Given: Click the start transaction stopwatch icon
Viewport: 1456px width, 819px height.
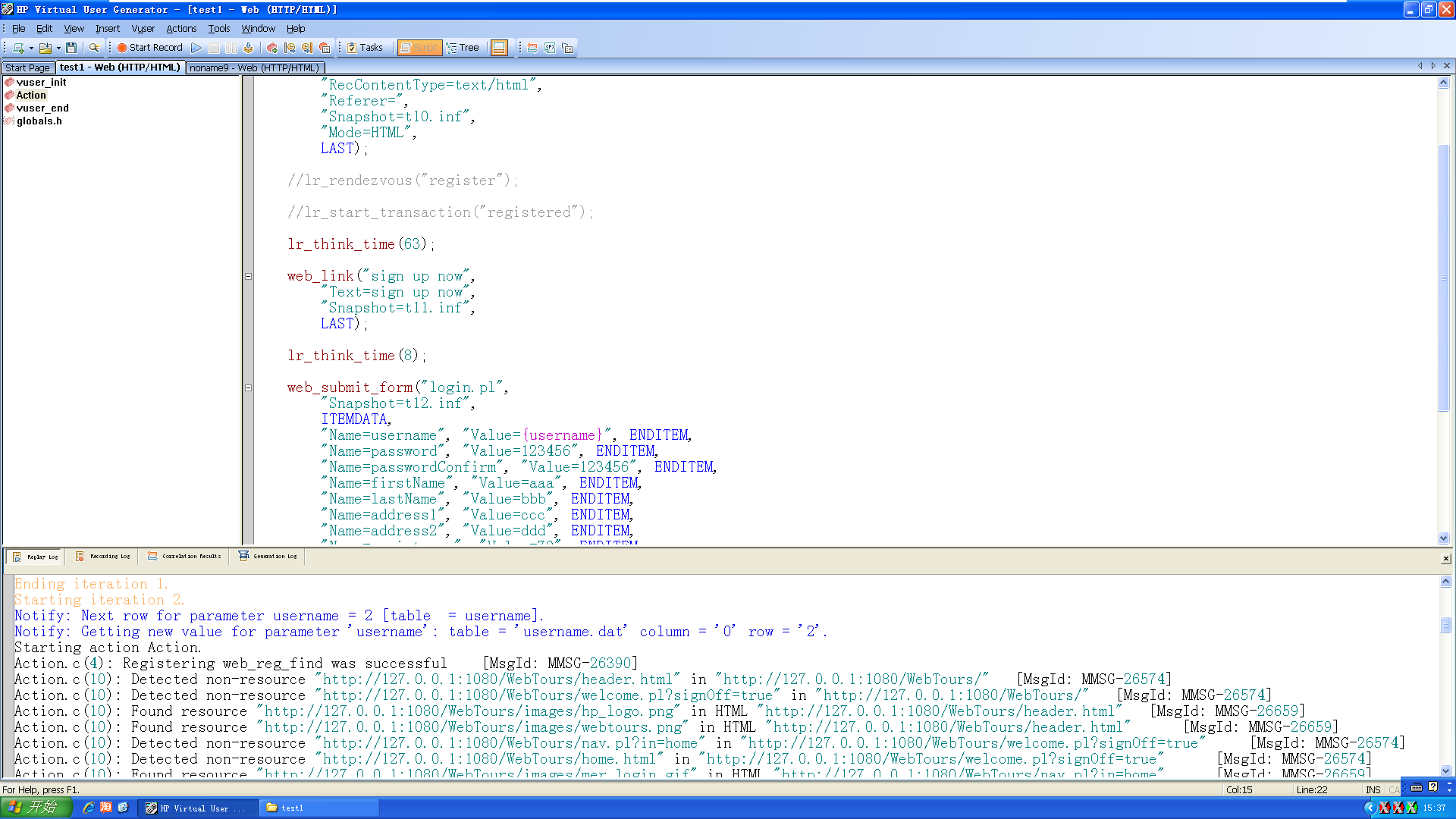Looking at the screenshot, I should point(290,48).
